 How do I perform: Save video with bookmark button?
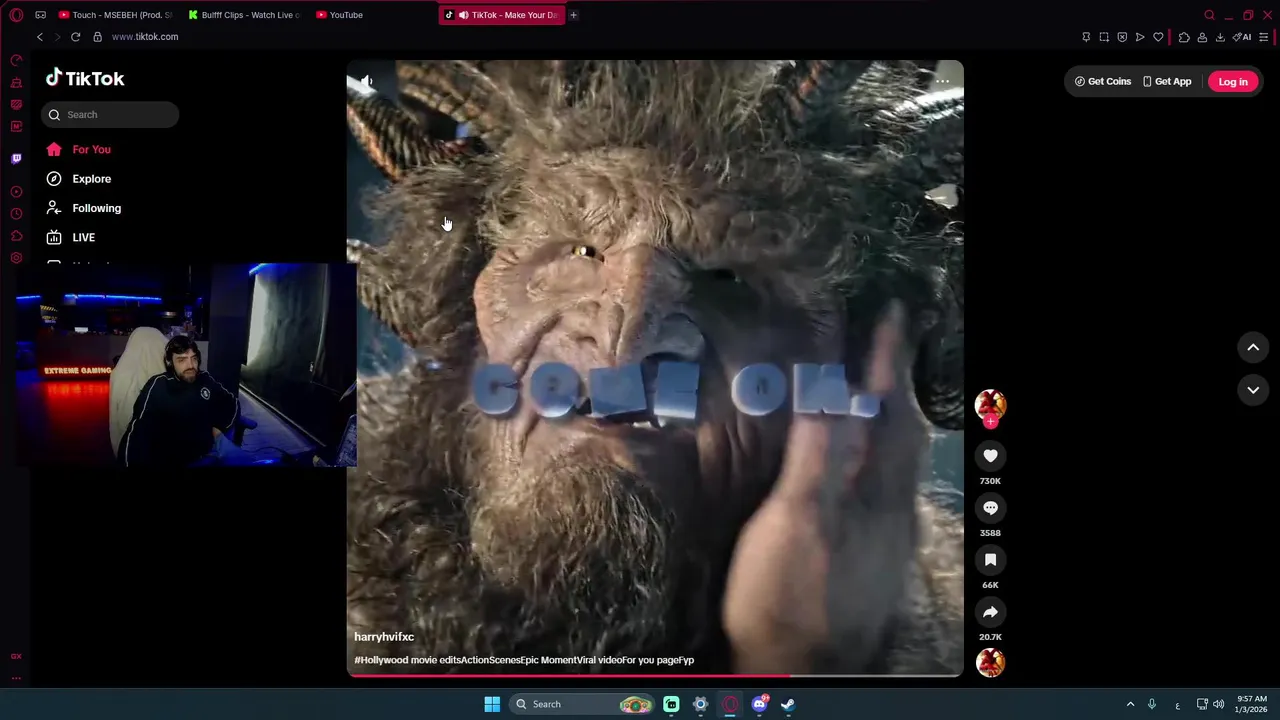(x=990, y=560)
